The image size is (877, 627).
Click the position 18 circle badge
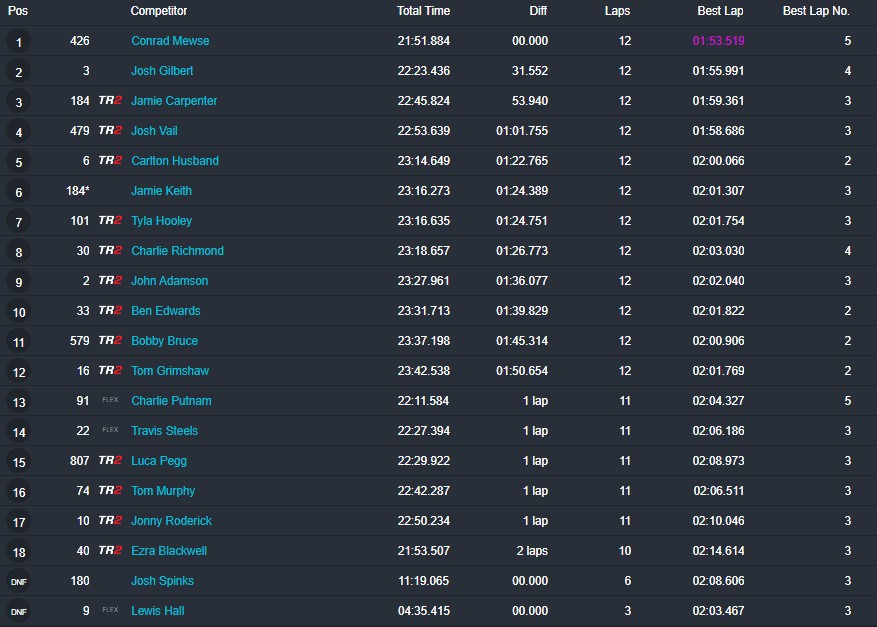click(x=18, y=552)
